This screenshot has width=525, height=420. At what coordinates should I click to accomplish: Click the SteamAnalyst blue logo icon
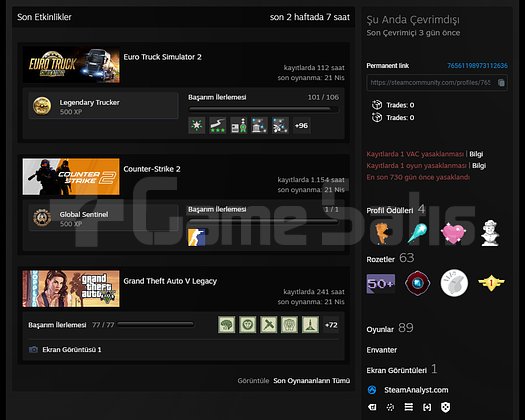point(372,390)
